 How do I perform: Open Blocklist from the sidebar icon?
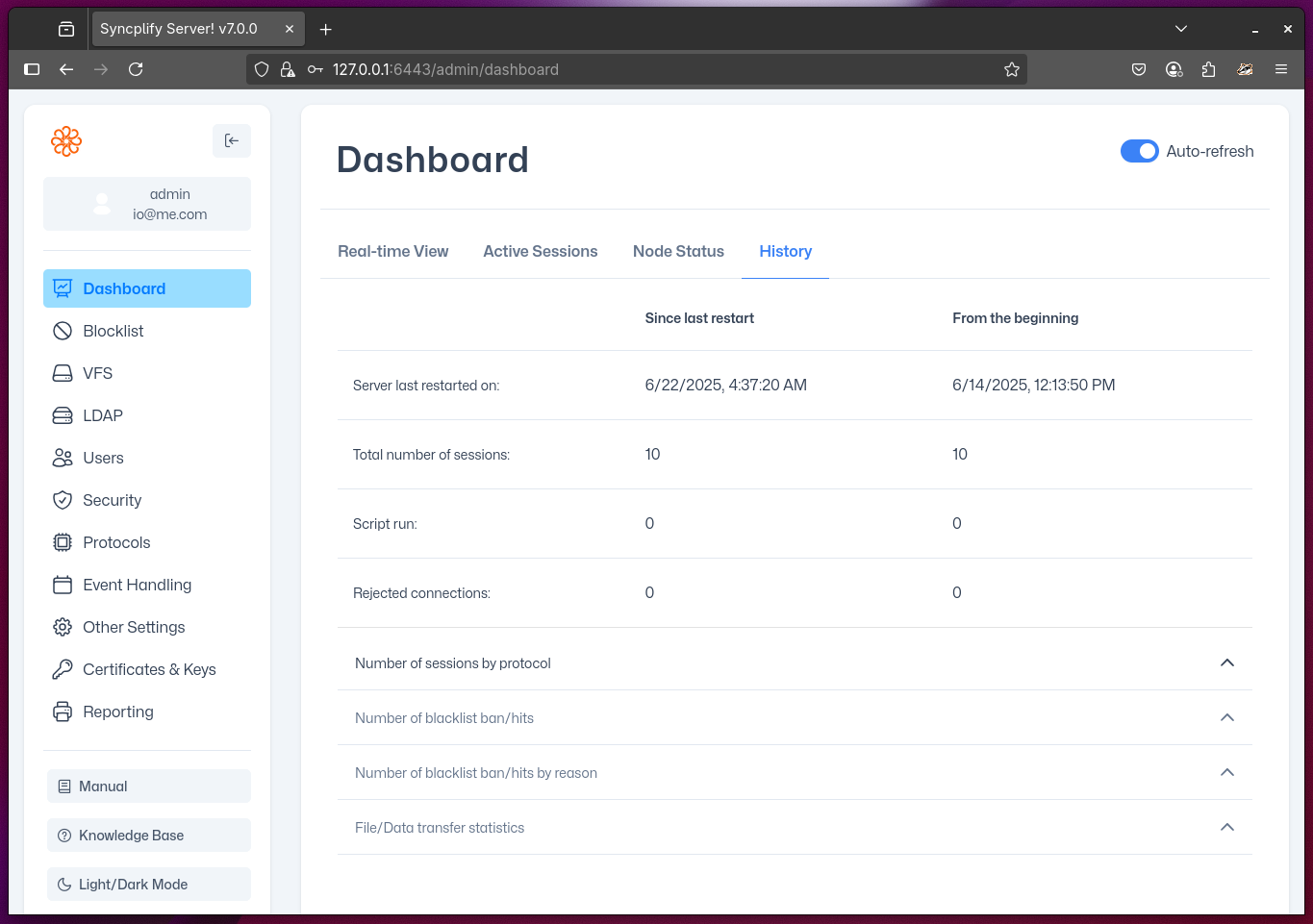click(x=63, y=331)
